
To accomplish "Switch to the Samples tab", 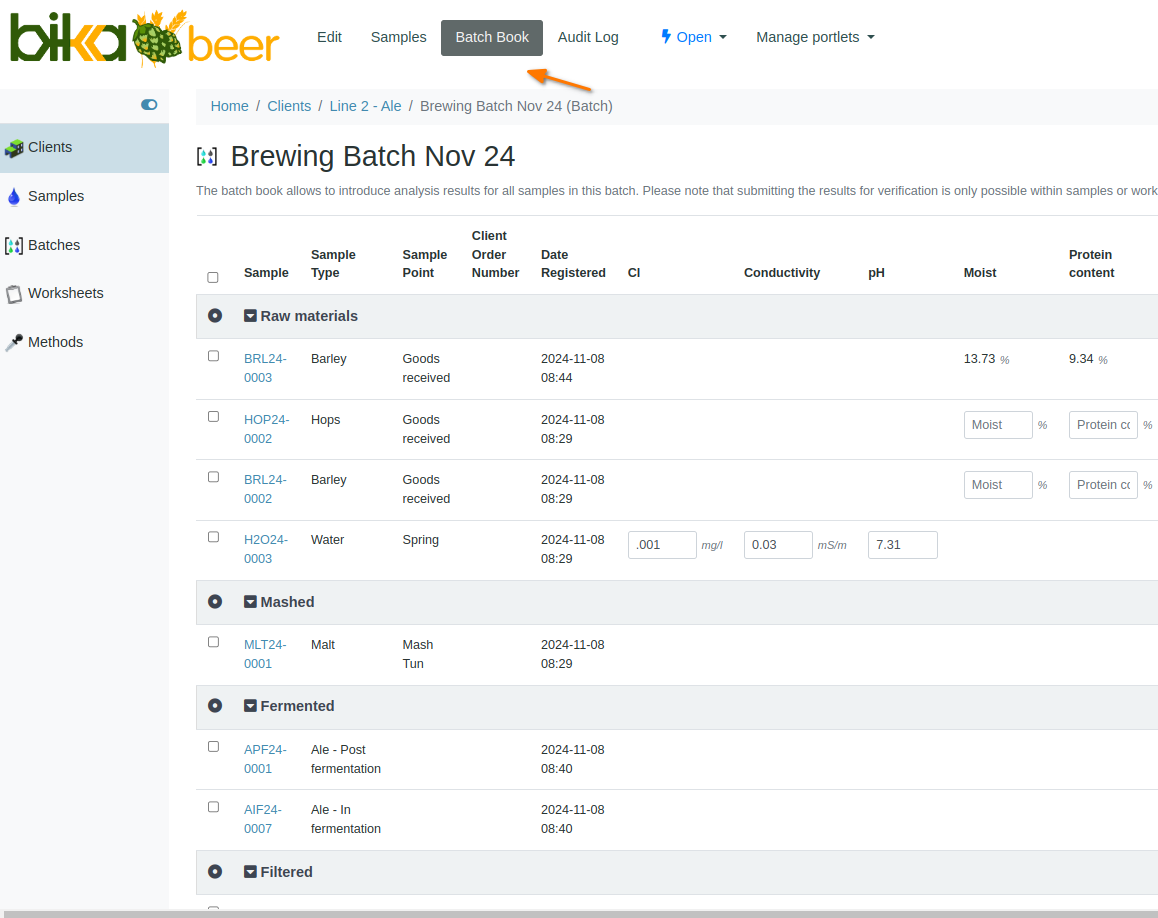I will [x=398, y=36].
